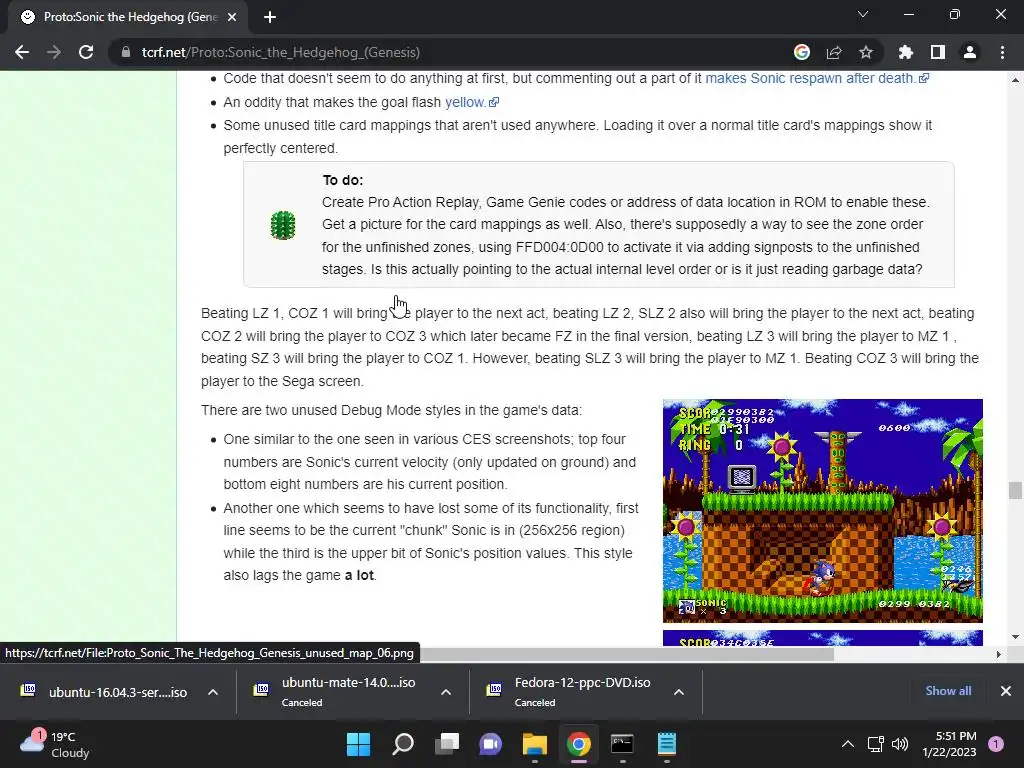Toggle the browser side panel icon

938,52
